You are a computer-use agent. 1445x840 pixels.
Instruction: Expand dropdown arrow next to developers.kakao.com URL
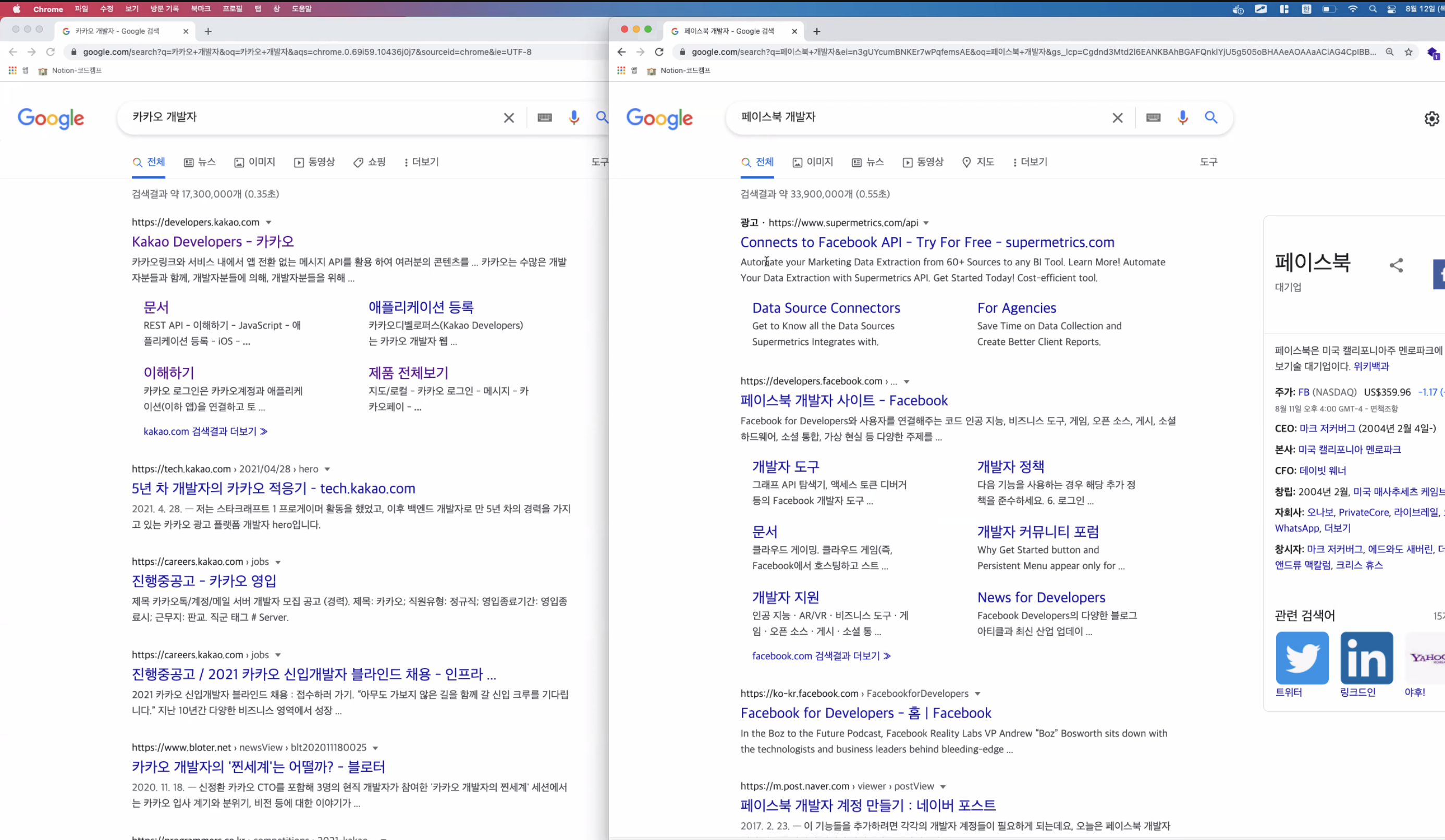click(x=268, y=223)
